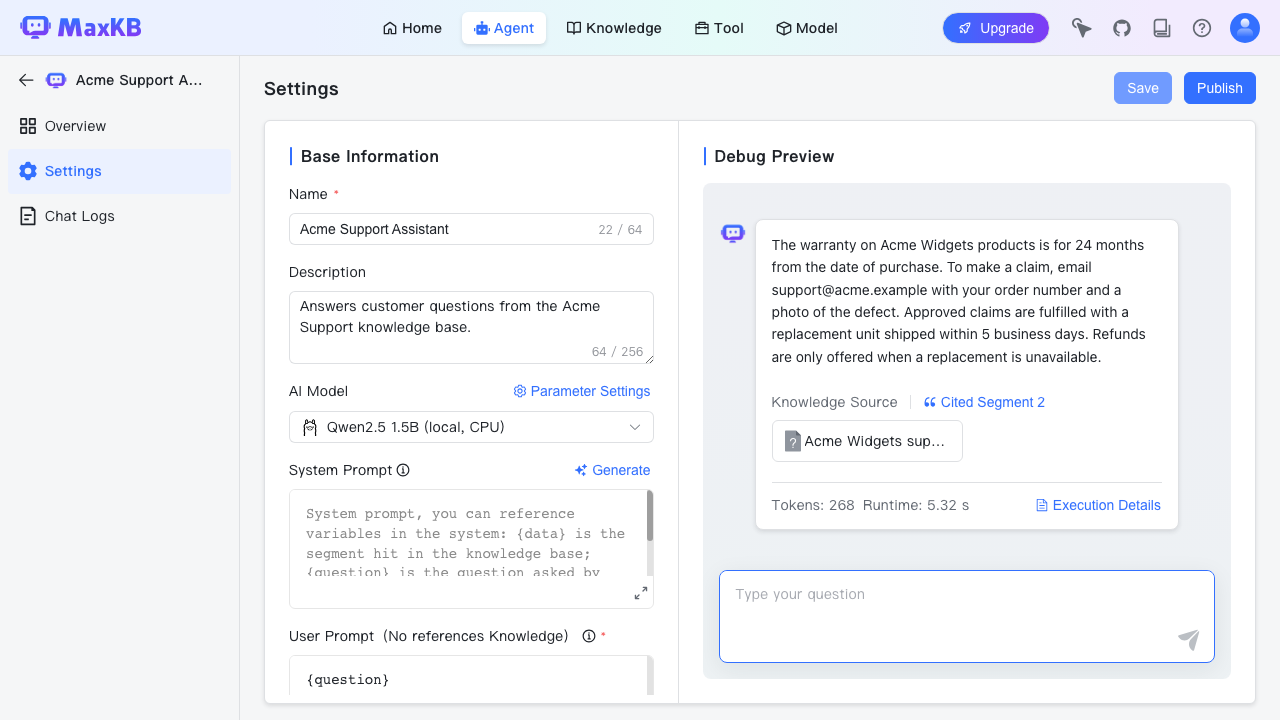Click the "Tokens: 268" text
The width and height of the screenshot is (1280, 720).
pyautogui.click(x=813, y=505)
